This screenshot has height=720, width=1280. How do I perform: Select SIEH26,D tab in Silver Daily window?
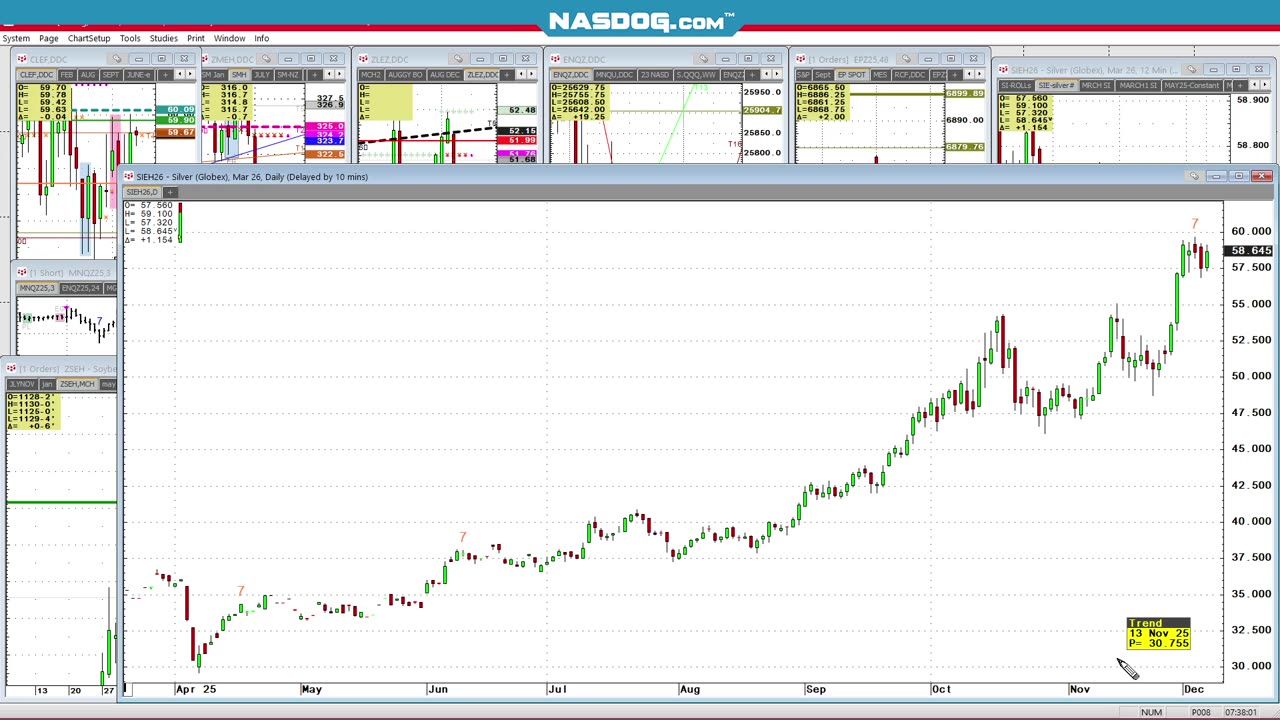(142, 192)
